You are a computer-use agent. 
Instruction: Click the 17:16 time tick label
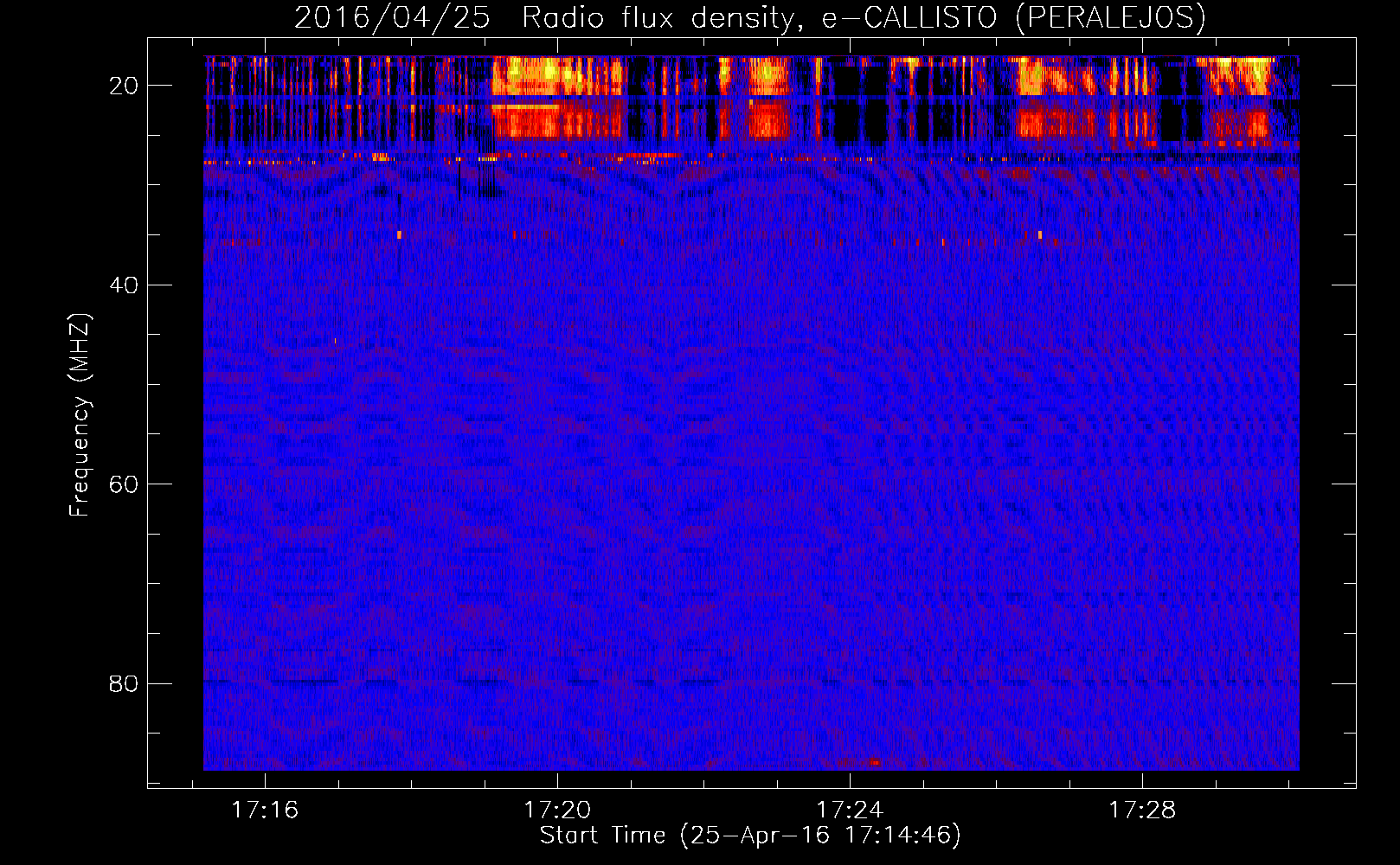pos(265,810)
